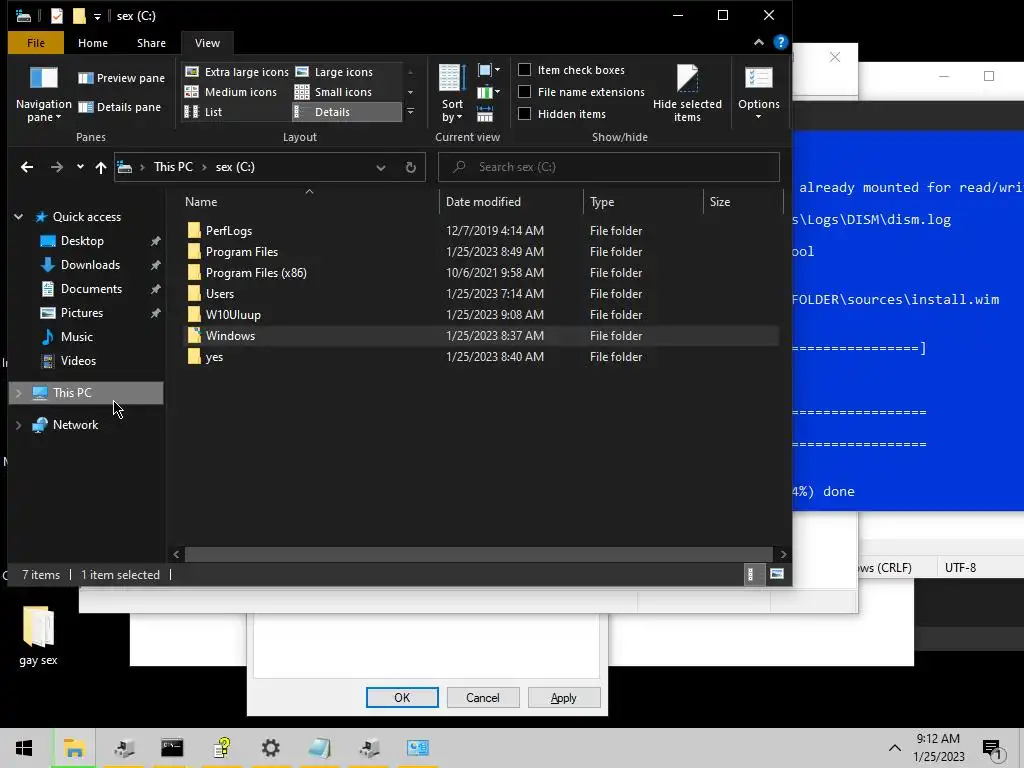Sort by the Type column header
1024x768 pixels.
[x=643, y=202]
